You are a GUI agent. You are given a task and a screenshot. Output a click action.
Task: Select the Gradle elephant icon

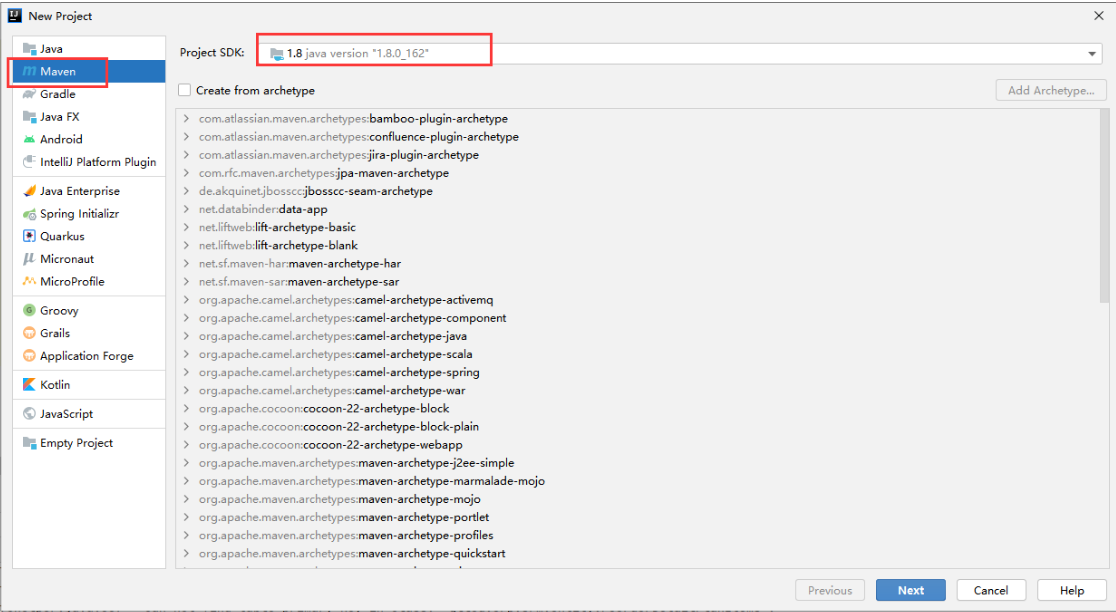point(29,94)
